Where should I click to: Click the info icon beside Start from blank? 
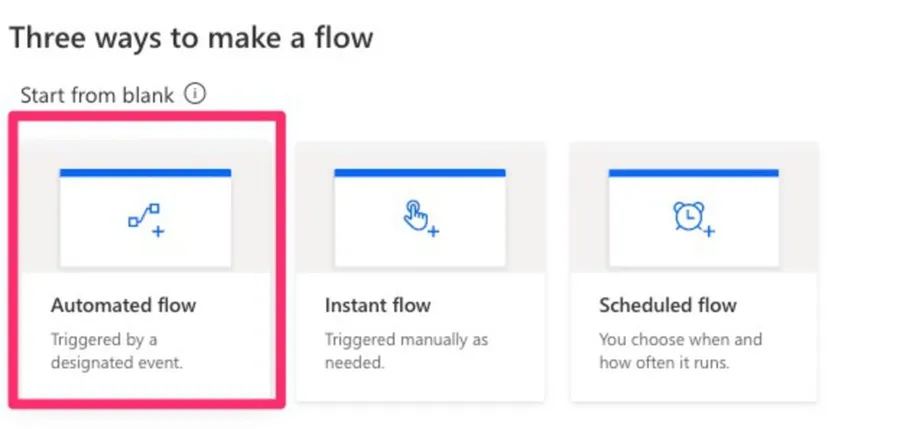click(196, 95)
